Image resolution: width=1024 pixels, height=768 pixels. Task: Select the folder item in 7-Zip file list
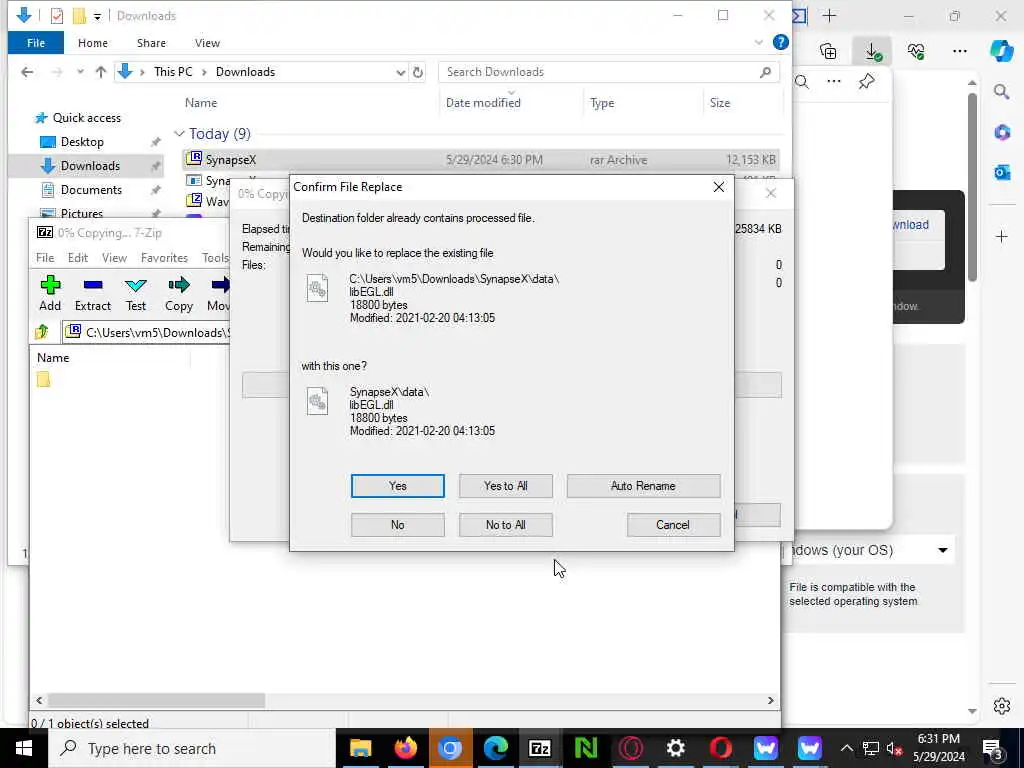(x=44, y=379)
